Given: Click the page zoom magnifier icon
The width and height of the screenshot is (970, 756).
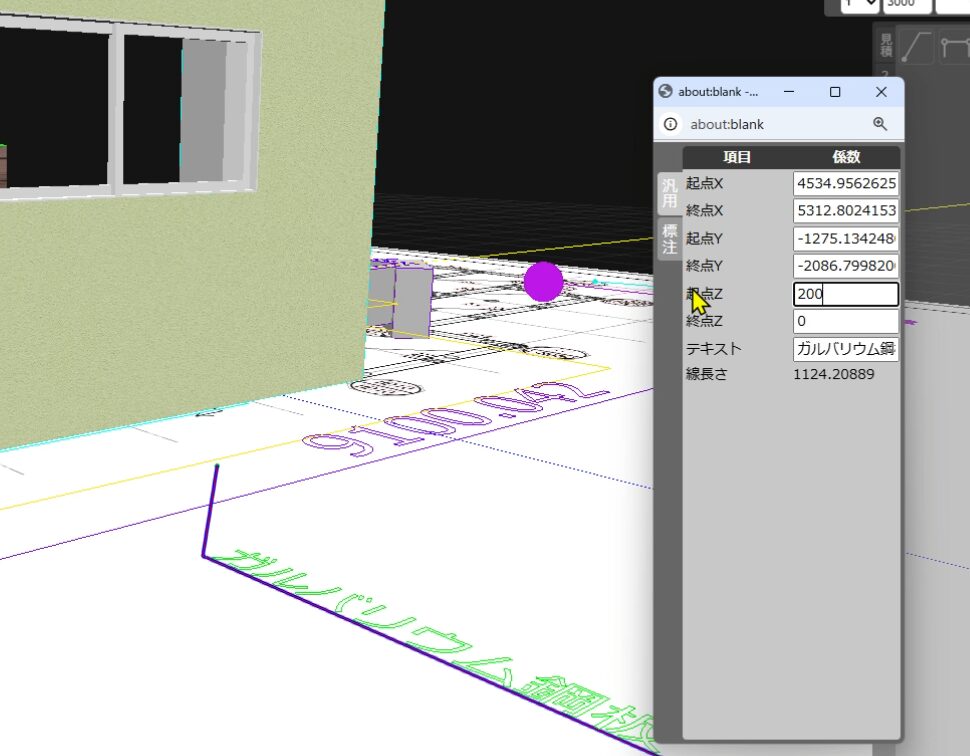Looking at the screenshot, I should pos(880,124).
